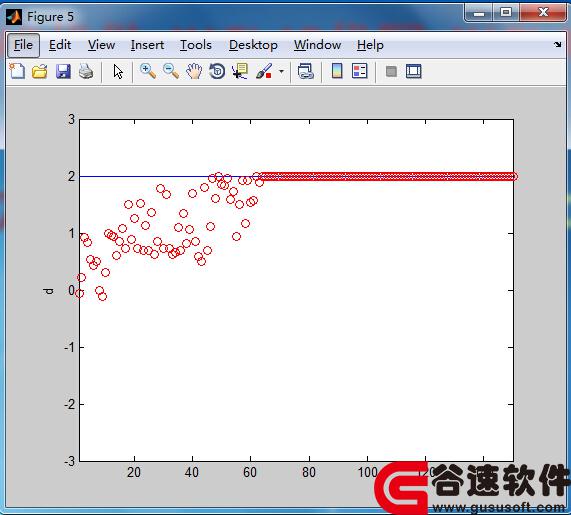Click the y-axis tick label '3'
Screen dimensions: 571x515
pos(71,119)
